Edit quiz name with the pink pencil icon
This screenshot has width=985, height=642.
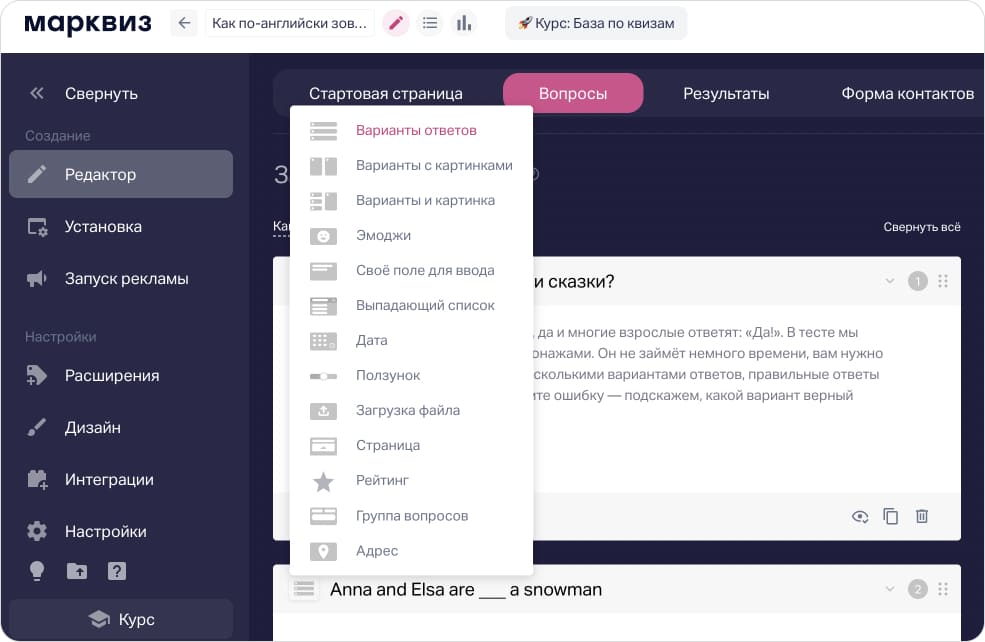395,22
